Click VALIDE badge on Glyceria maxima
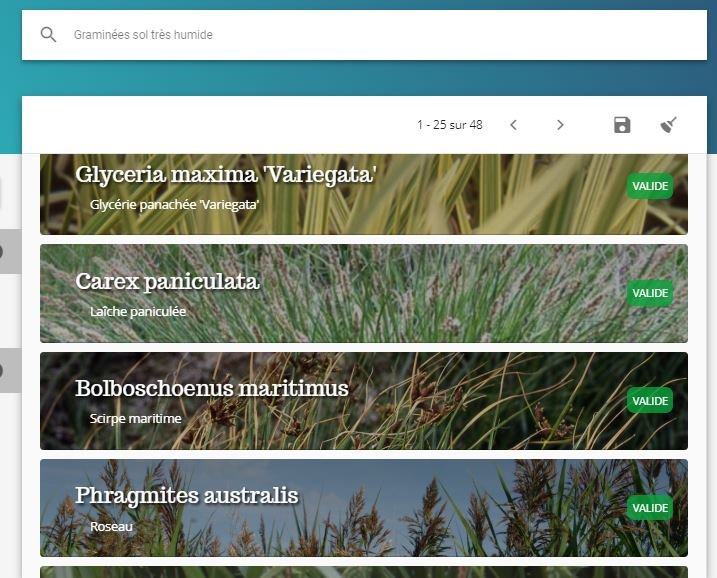Viewport: 717px width, 578px height. click(650, 186)
